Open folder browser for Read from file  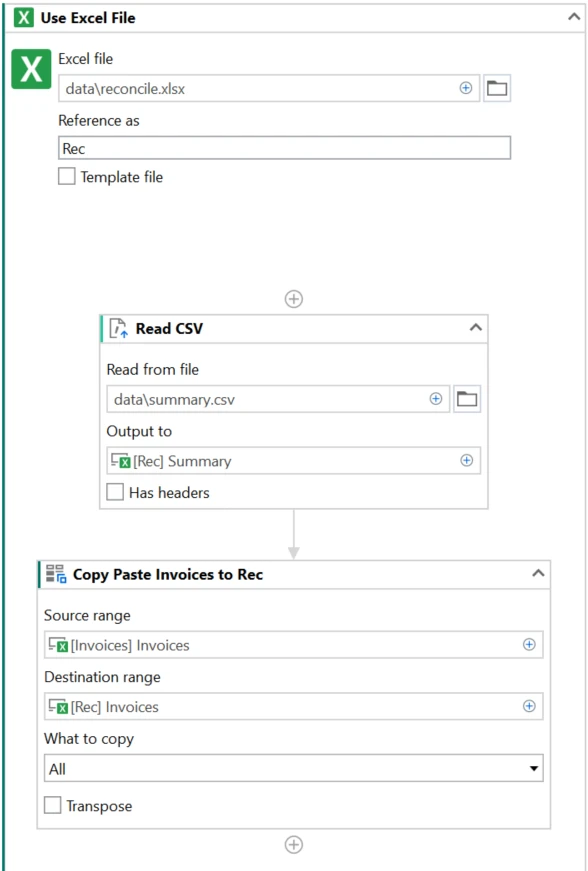467,399
